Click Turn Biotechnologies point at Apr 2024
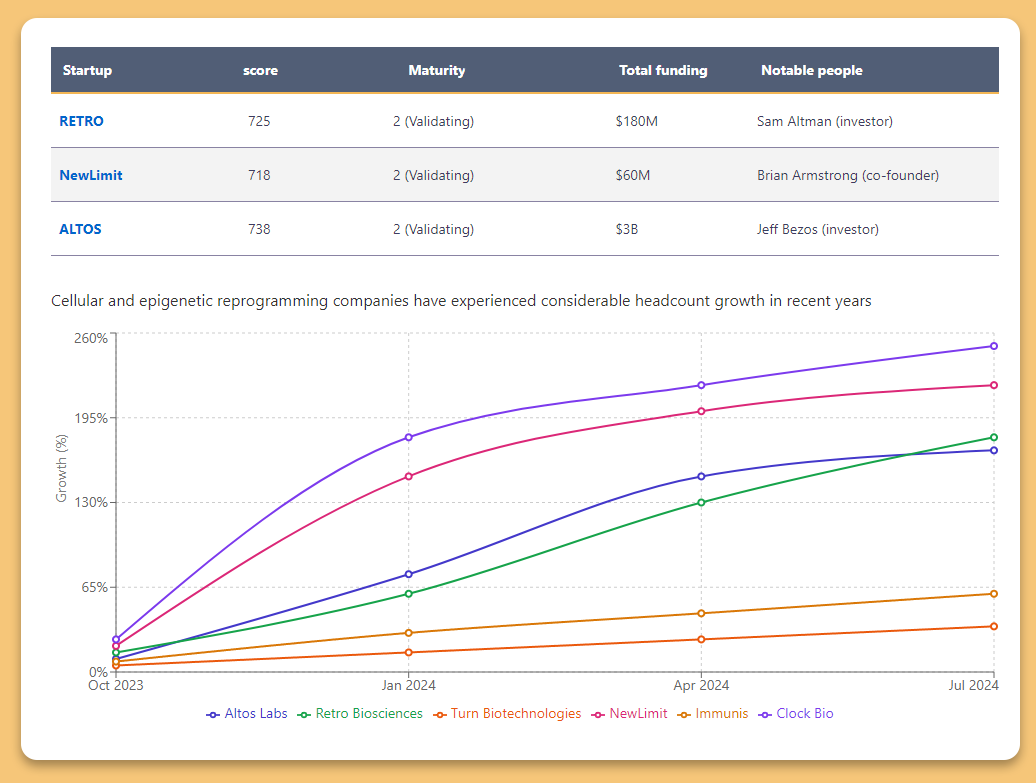 click(x=701, y=640)
